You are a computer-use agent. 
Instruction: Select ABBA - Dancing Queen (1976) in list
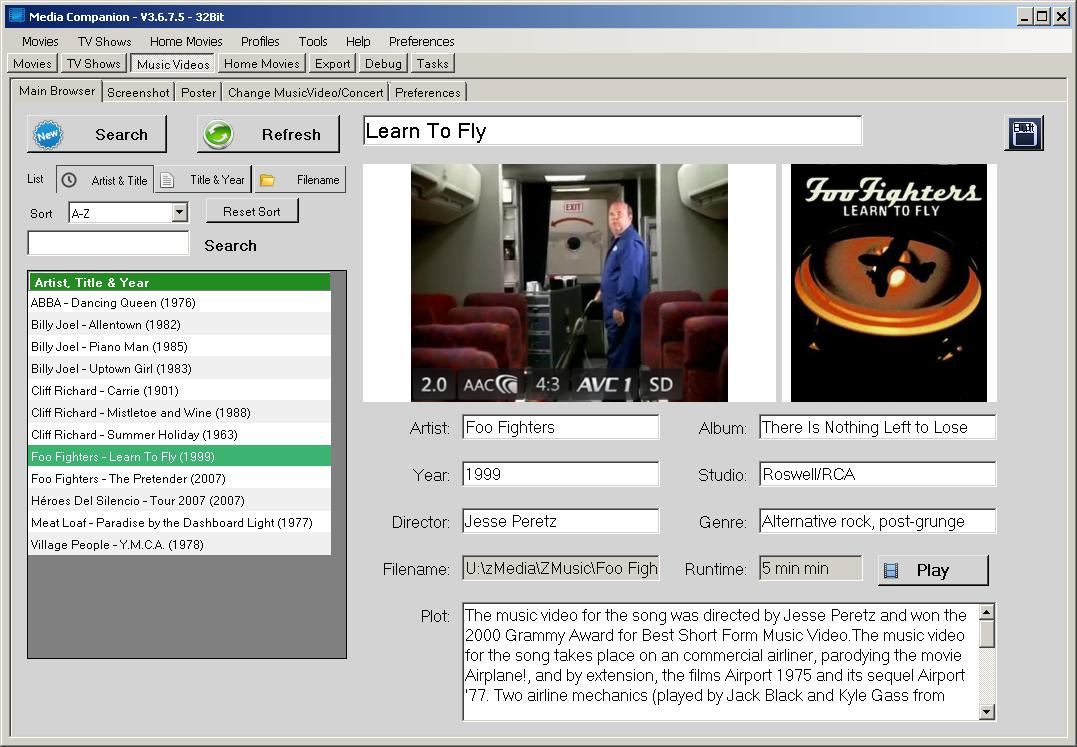click(x=113, y=302)
